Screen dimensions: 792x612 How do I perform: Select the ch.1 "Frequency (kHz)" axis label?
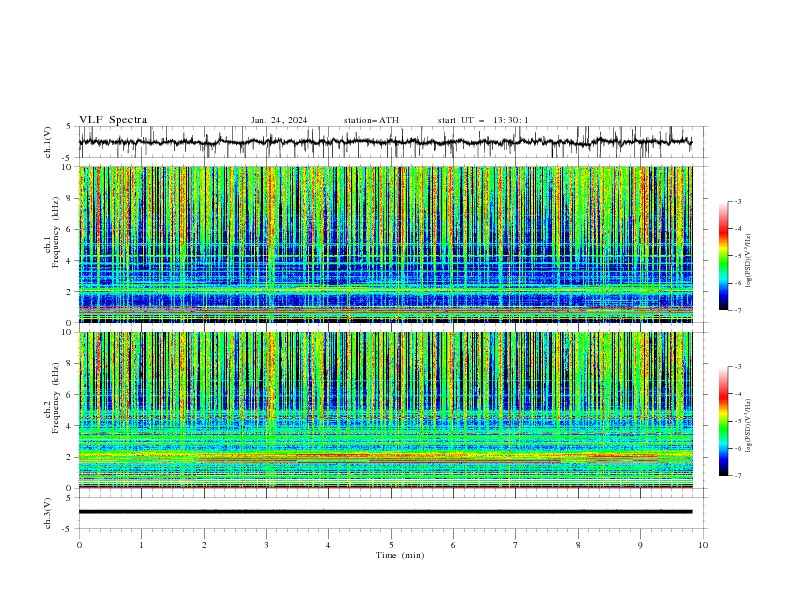[56, 232]
